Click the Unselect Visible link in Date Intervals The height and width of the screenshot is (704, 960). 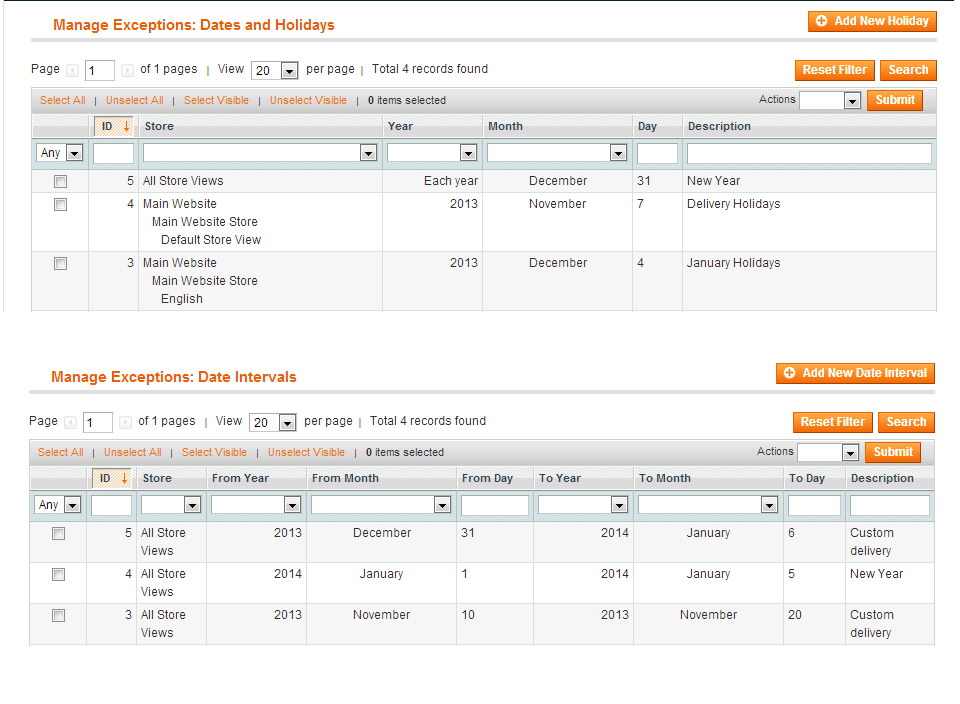pos(306,452)
